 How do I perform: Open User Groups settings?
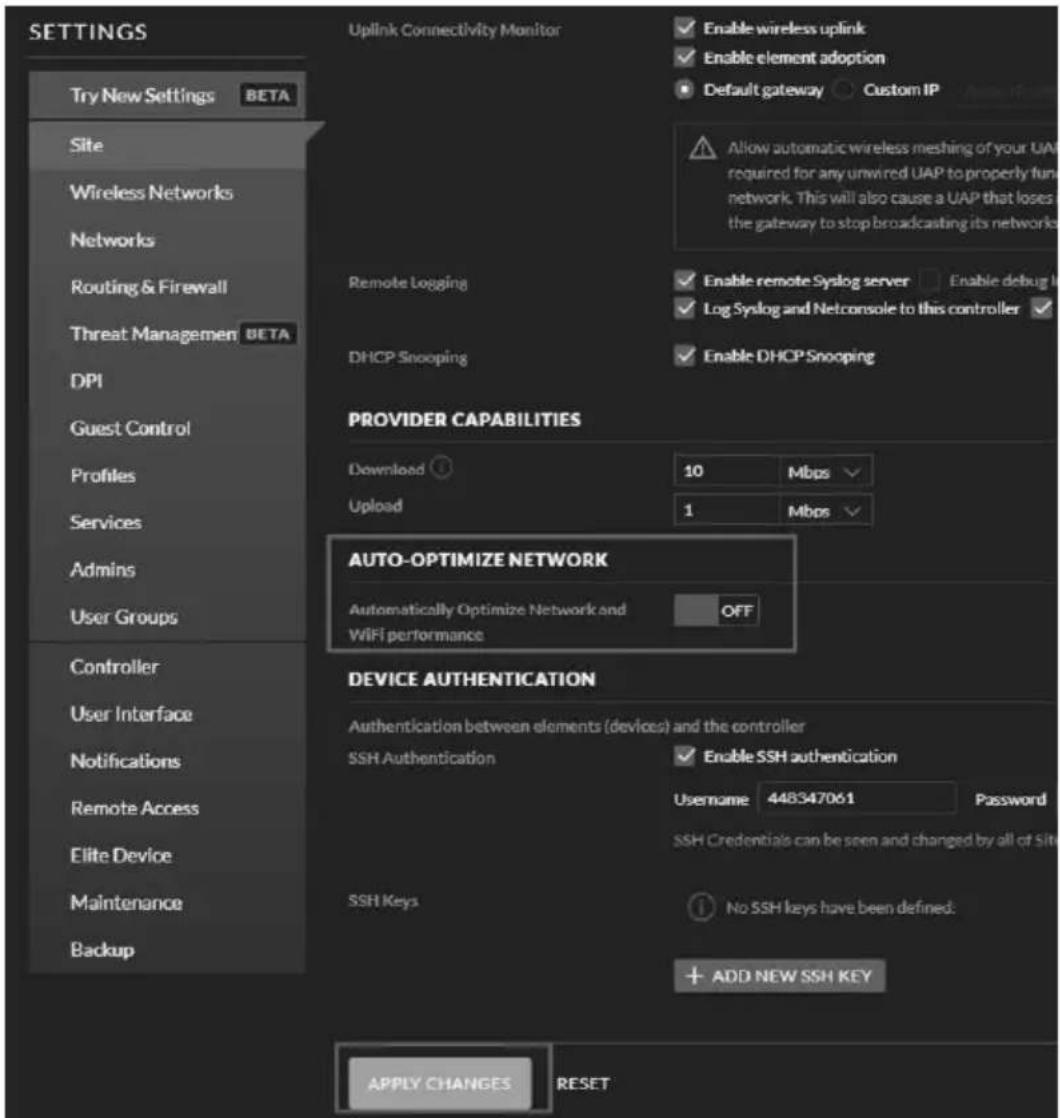(x=168, y=617)
